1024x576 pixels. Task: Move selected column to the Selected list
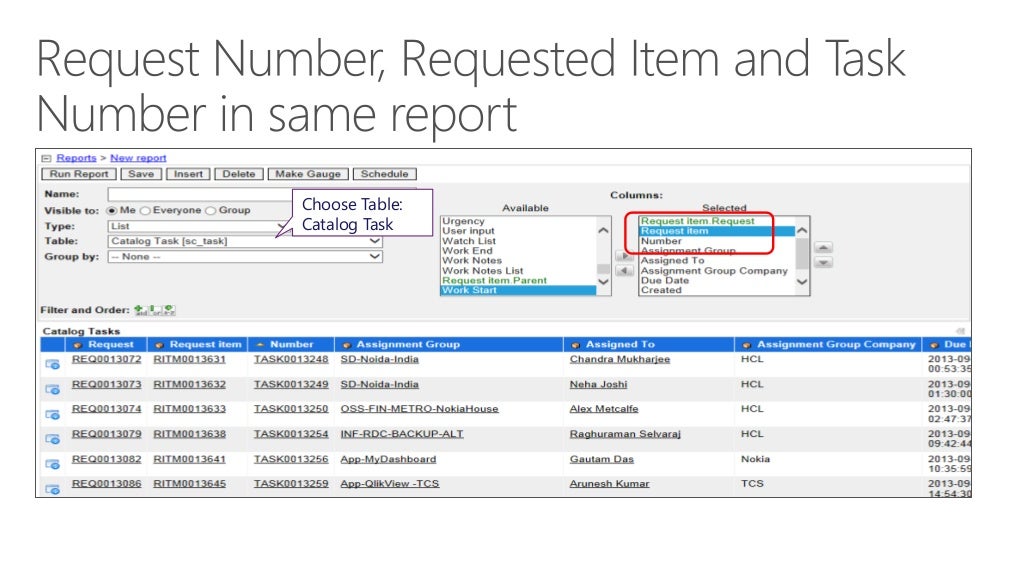624,256
